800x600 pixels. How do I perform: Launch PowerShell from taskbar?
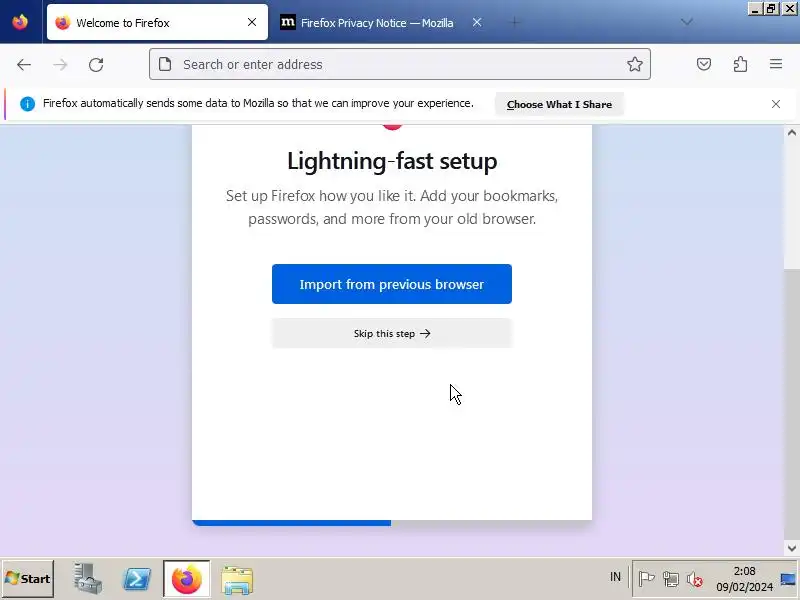click(x=137, y=579)
